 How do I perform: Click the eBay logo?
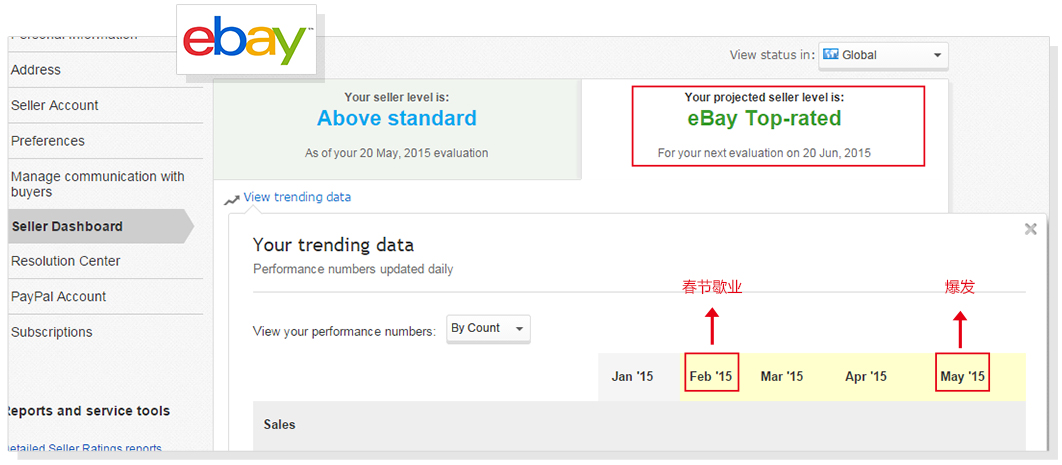(246, 40)
